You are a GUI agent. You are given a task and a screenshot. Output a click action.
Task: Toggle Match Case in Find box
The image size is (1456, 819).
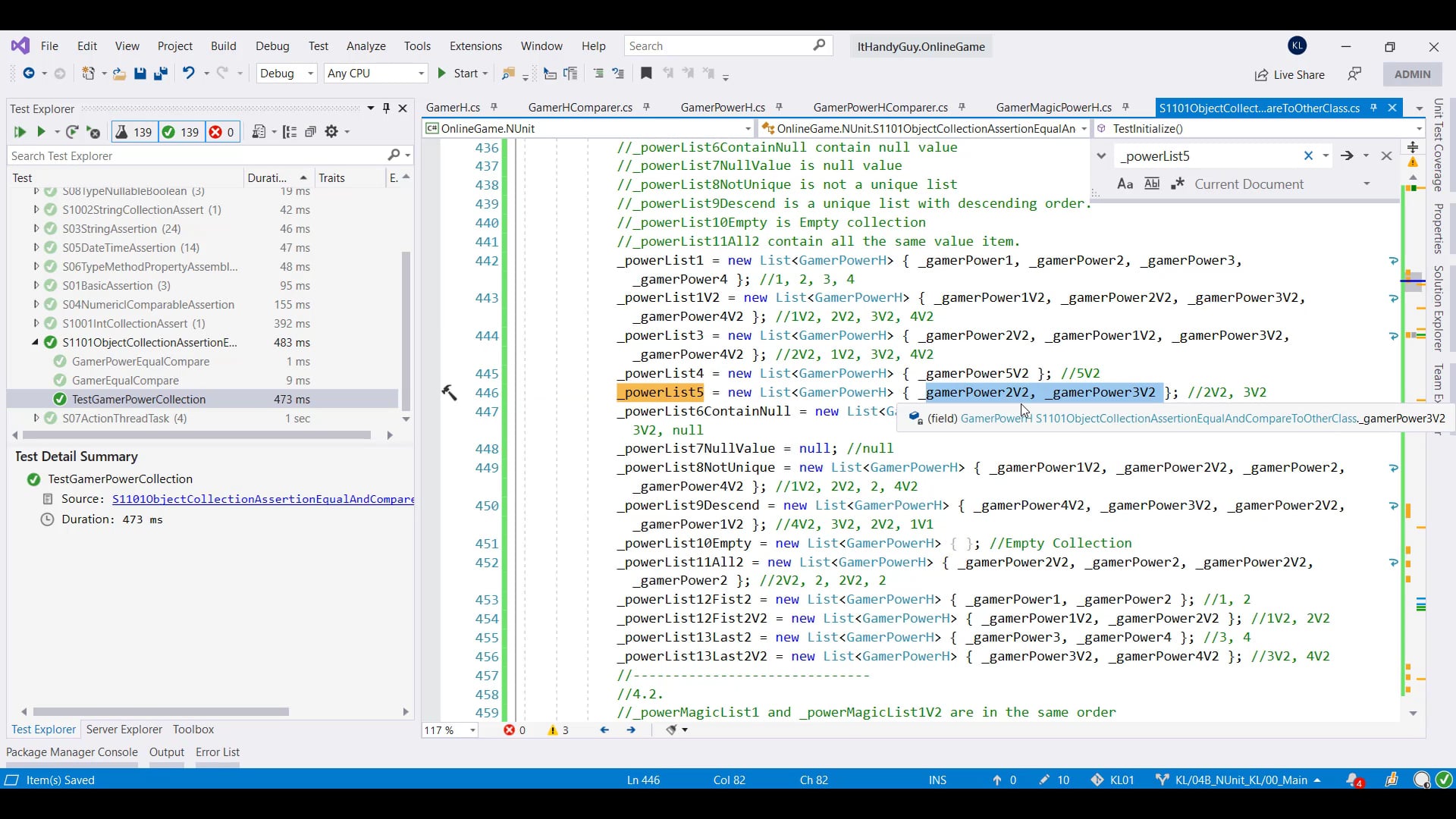tap(1125, 184)
